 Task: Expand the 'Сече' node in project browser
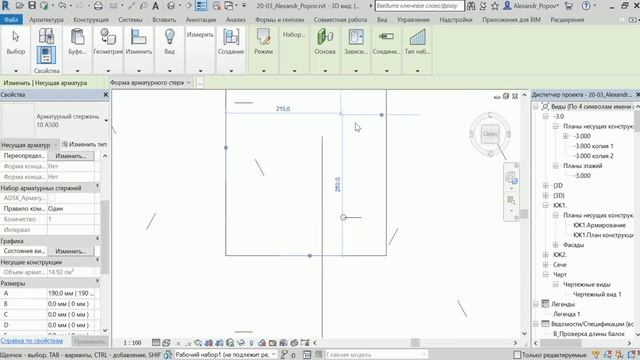[x=546, y=264]
